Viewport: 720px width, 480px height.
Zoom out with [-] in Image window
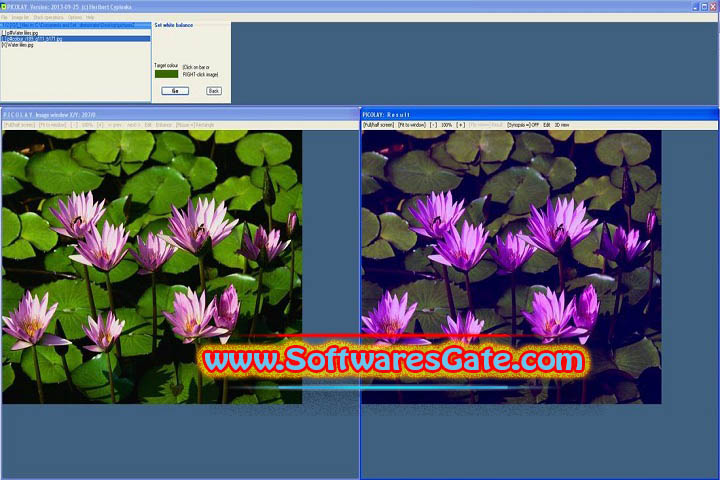[x=74, y=125]
